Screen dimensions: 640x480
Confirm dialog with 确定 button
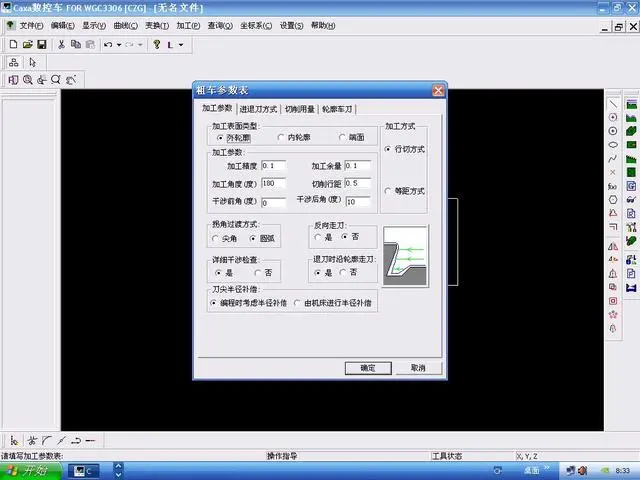[368, 368]
